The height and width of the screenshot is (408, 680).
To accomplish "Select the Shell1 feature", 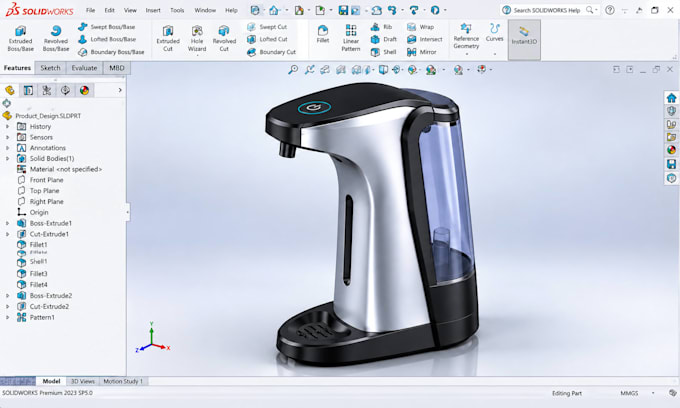I will (33, 262).
